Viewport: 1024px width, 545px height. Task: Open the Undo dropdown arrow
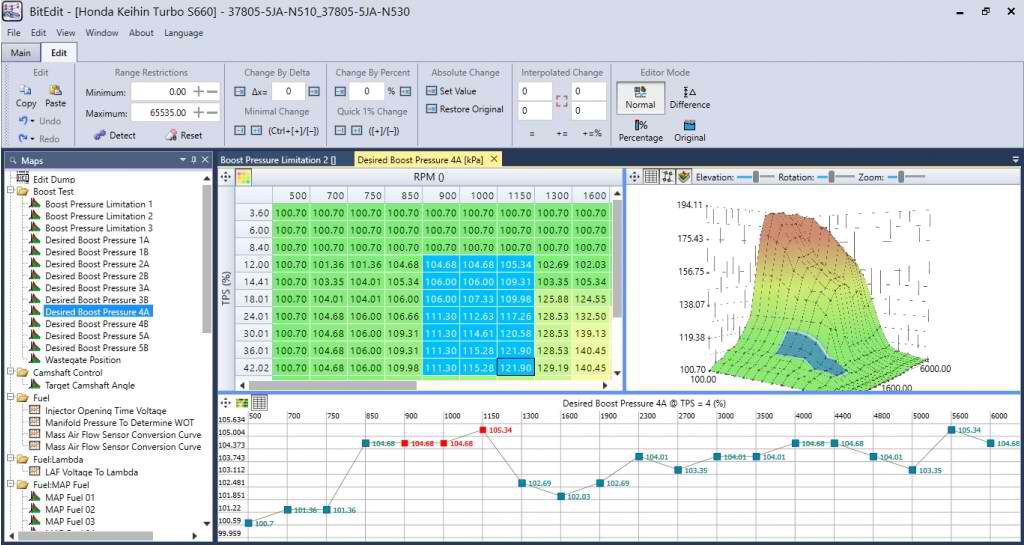coord(32,121)
